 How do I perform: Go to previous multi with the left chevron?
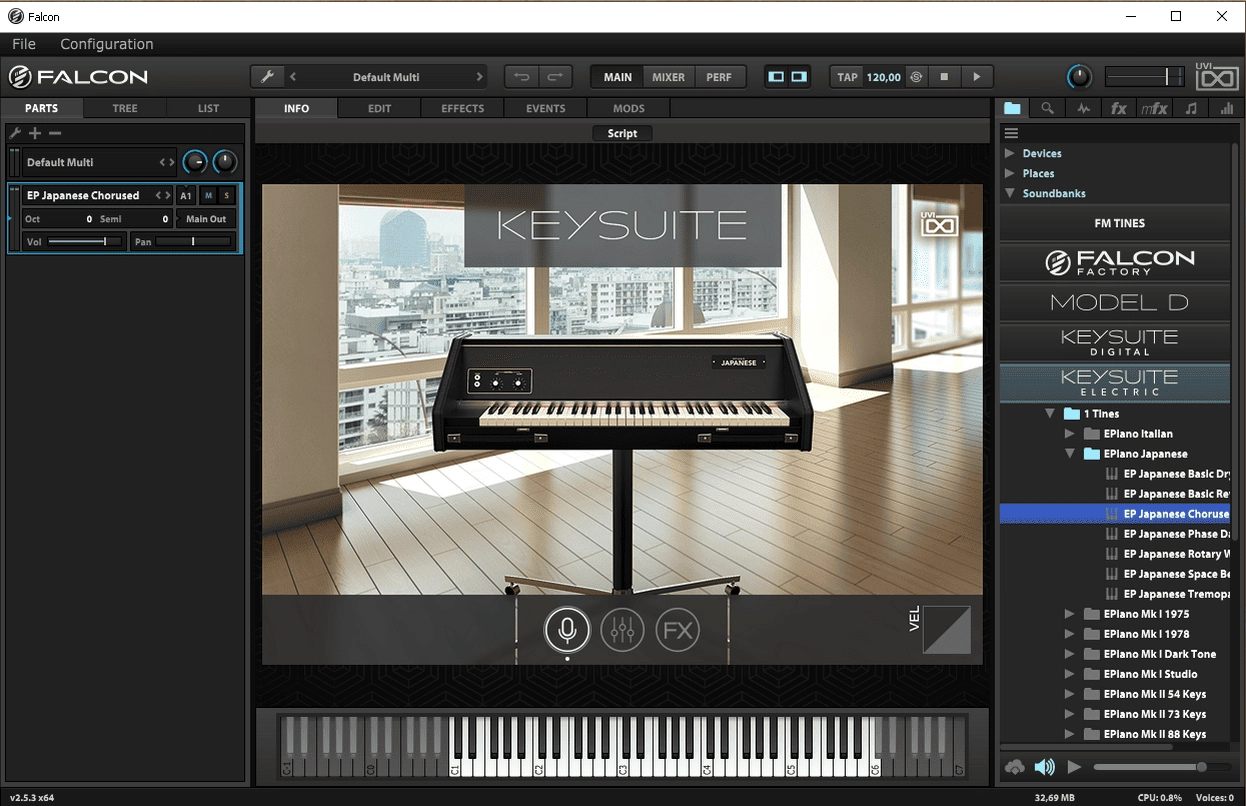point(293,77)
